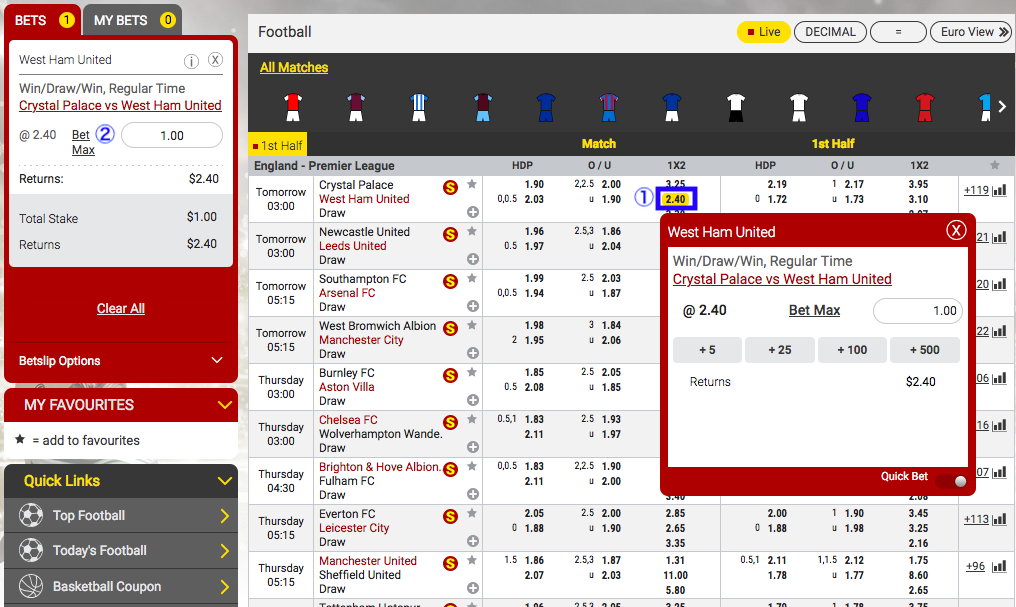
Task: Favourite the Brighton & Hove Albion match star
Action: 472,466
